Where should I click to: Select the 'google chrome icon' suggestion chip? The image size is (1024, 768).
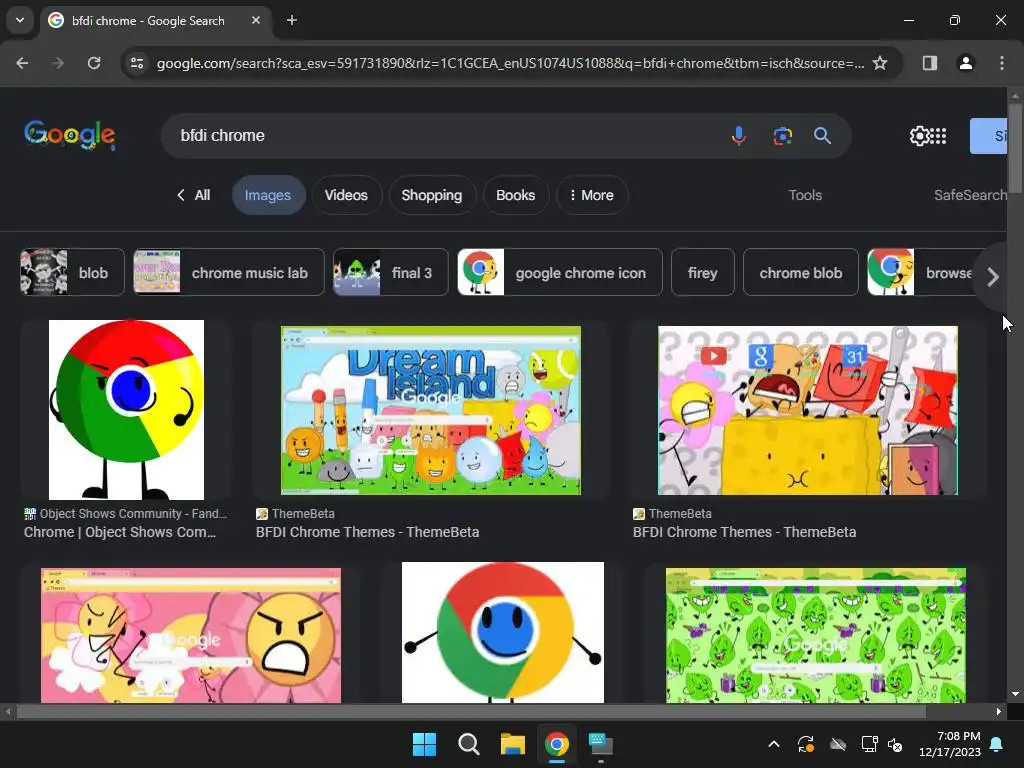tap(560, 272)
